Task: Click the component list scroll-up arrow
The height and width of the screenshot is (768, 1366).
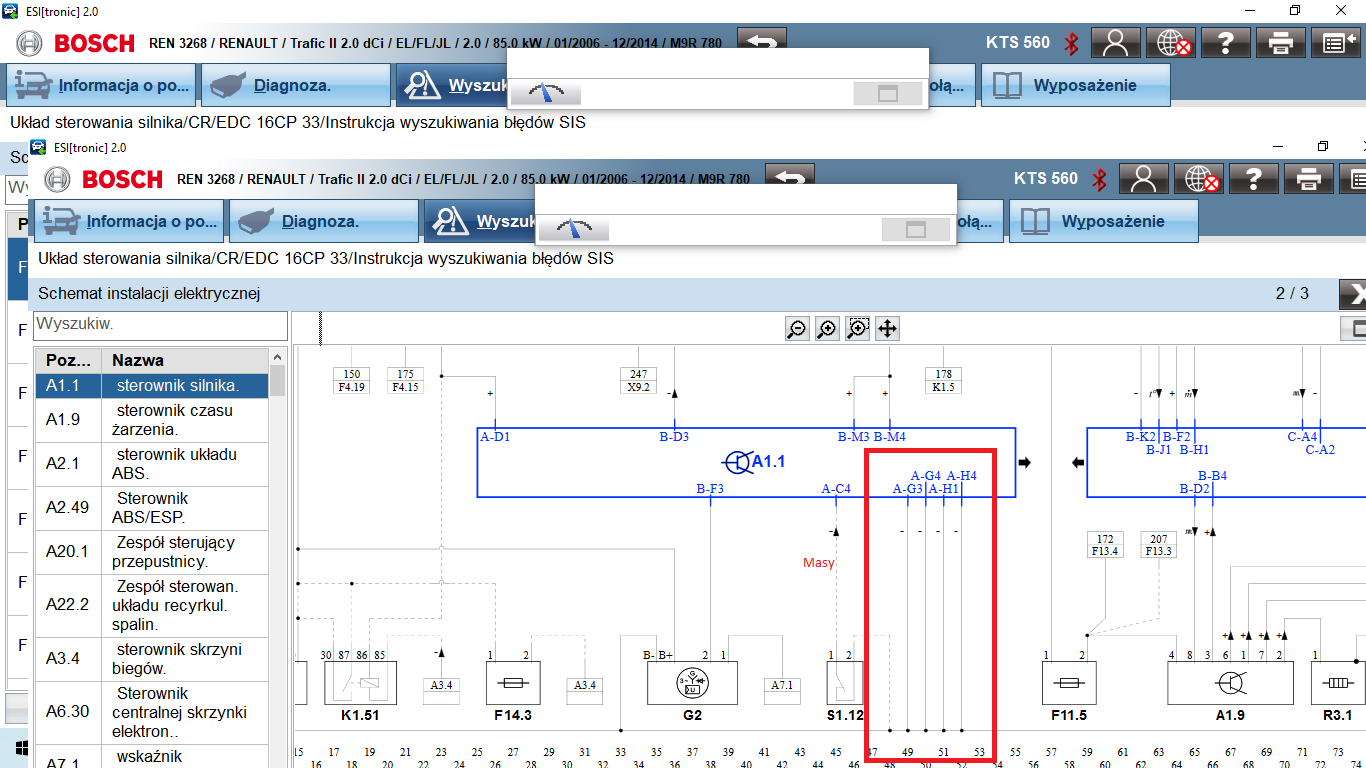Action: [278, 356]
